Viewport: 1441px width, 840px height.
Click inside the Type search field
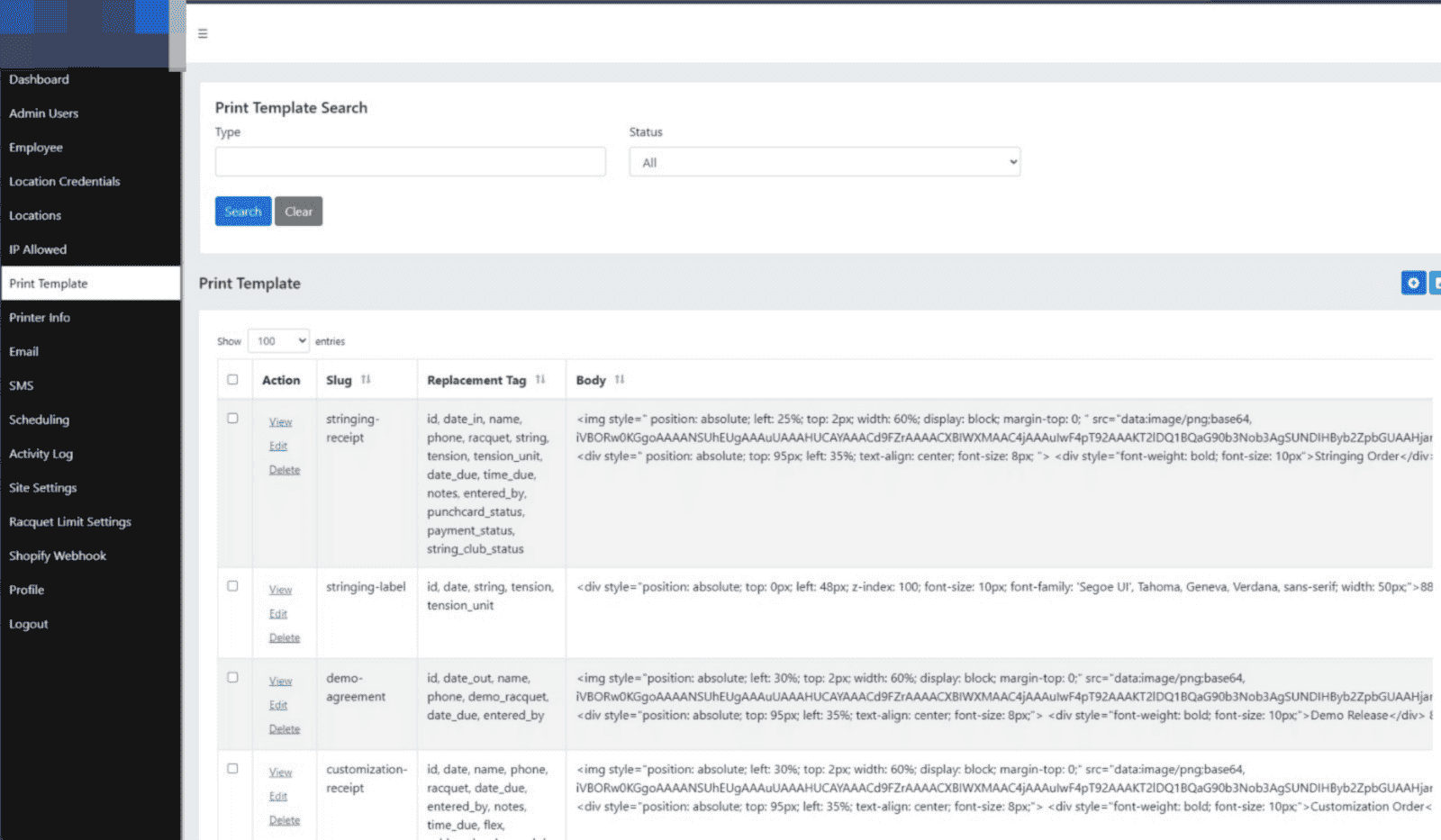click(x=410, y=161)
